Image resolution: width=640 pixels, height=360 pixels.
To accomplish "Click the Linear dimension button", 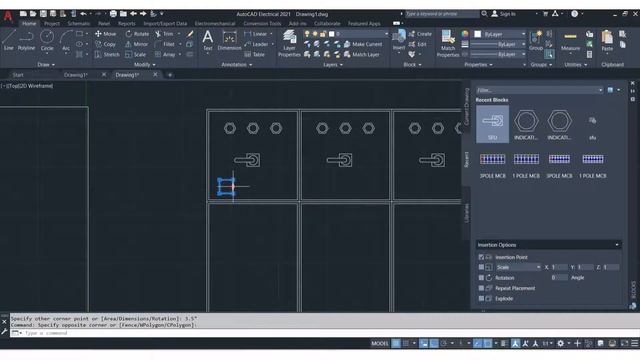I will 256,34.
